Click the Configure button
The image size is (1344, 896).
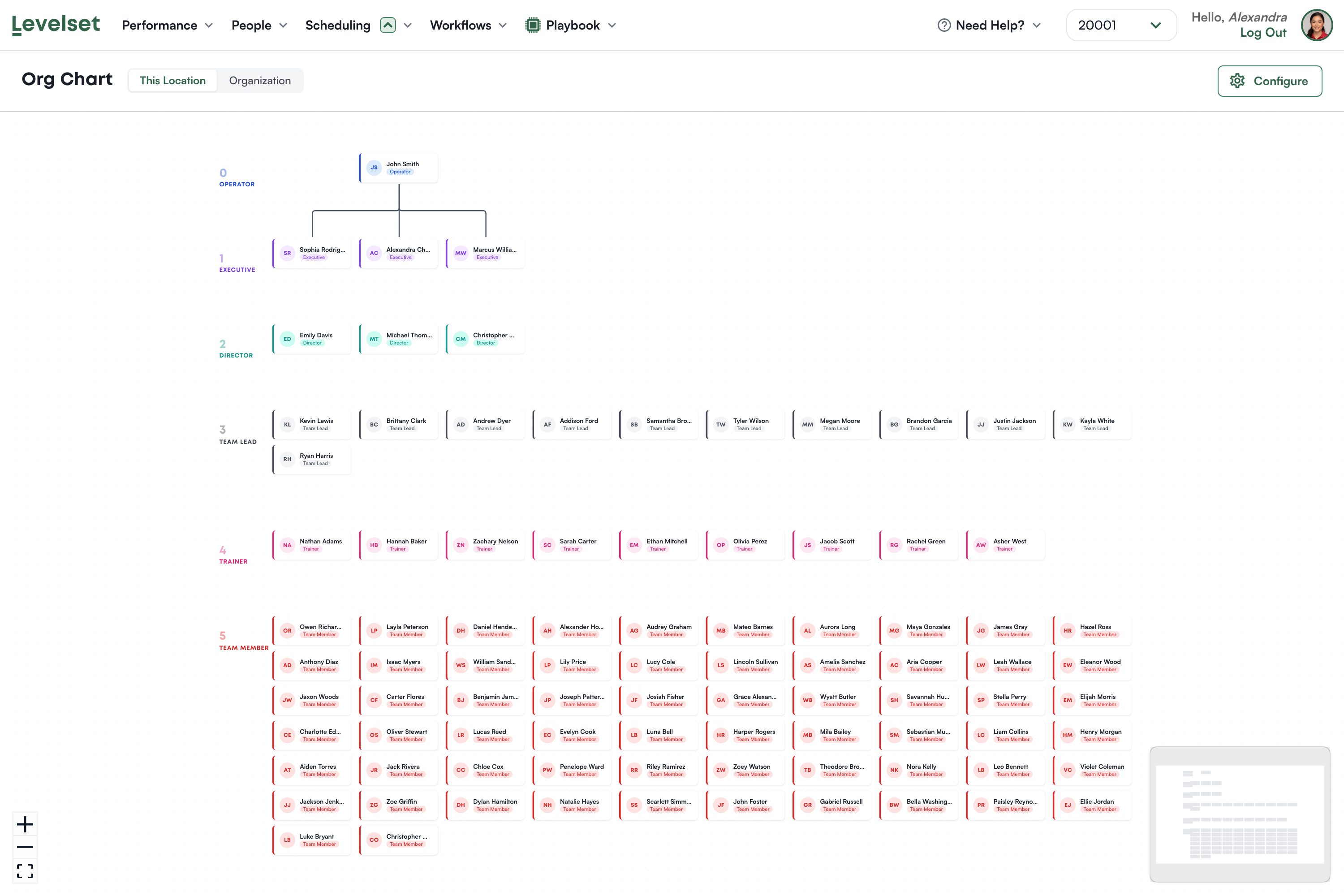[1270, 81]
